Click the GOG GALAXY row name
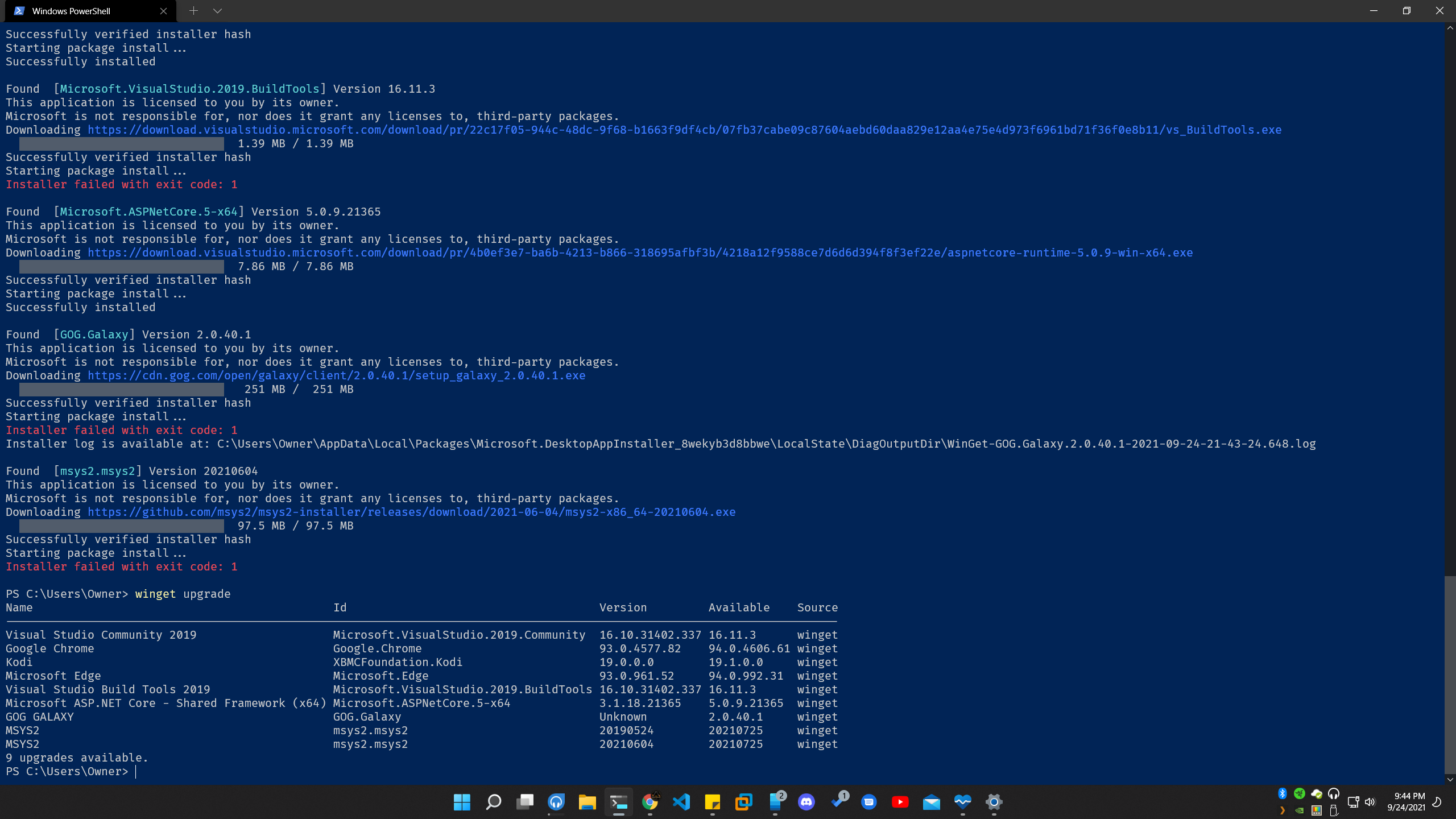This screenshot has height=819, width=1456. (x=39, y=717)
